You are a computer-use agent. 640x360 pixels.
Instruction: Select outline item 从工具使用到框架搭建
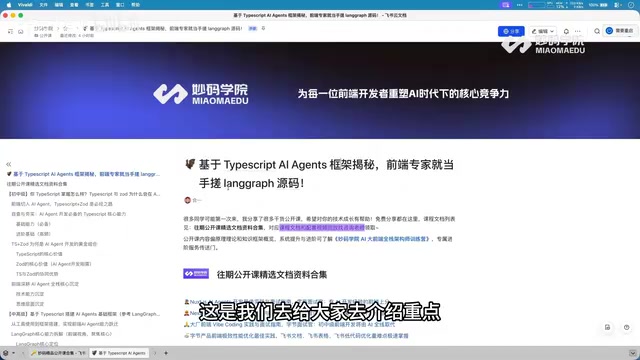(64, 324)
